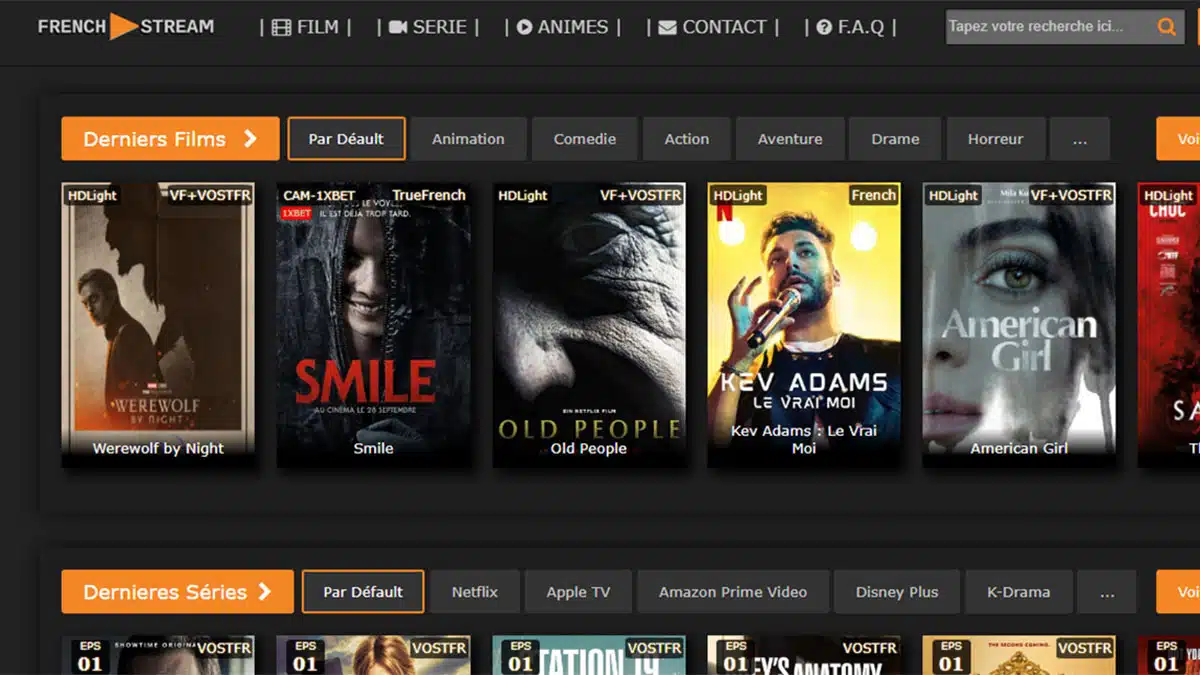
Task: Open the Dernieres Séries section
Action: (x=177, y=592)
